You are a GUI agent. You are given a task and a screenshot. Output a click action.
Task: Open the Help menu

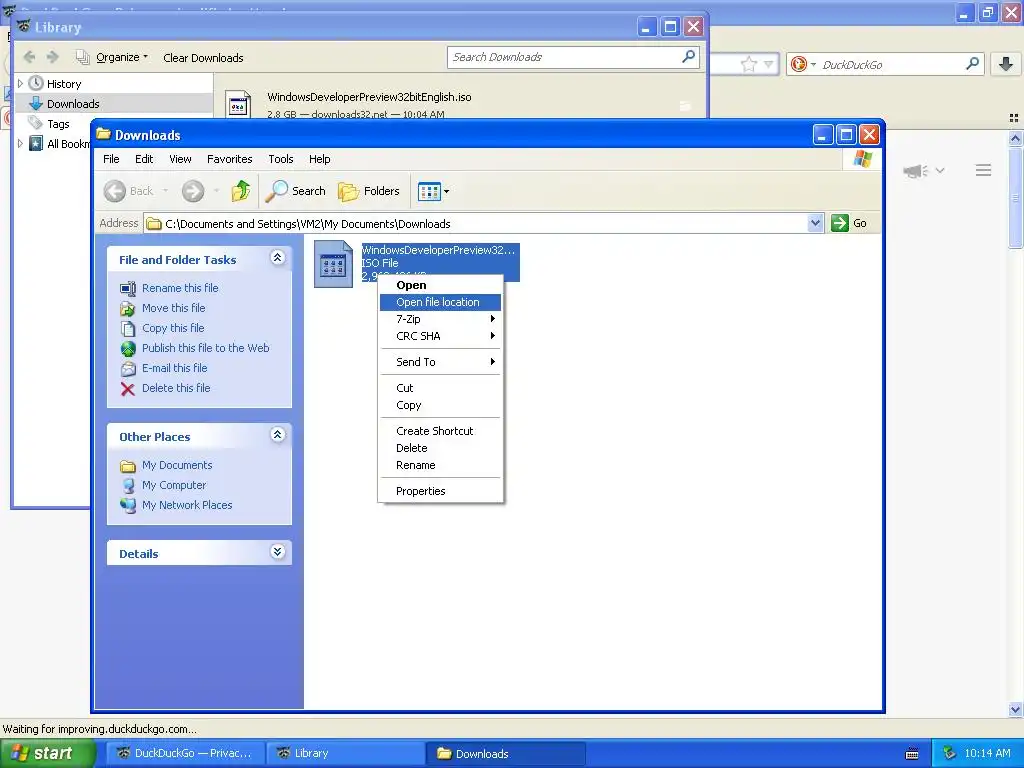tap(319, 159)
